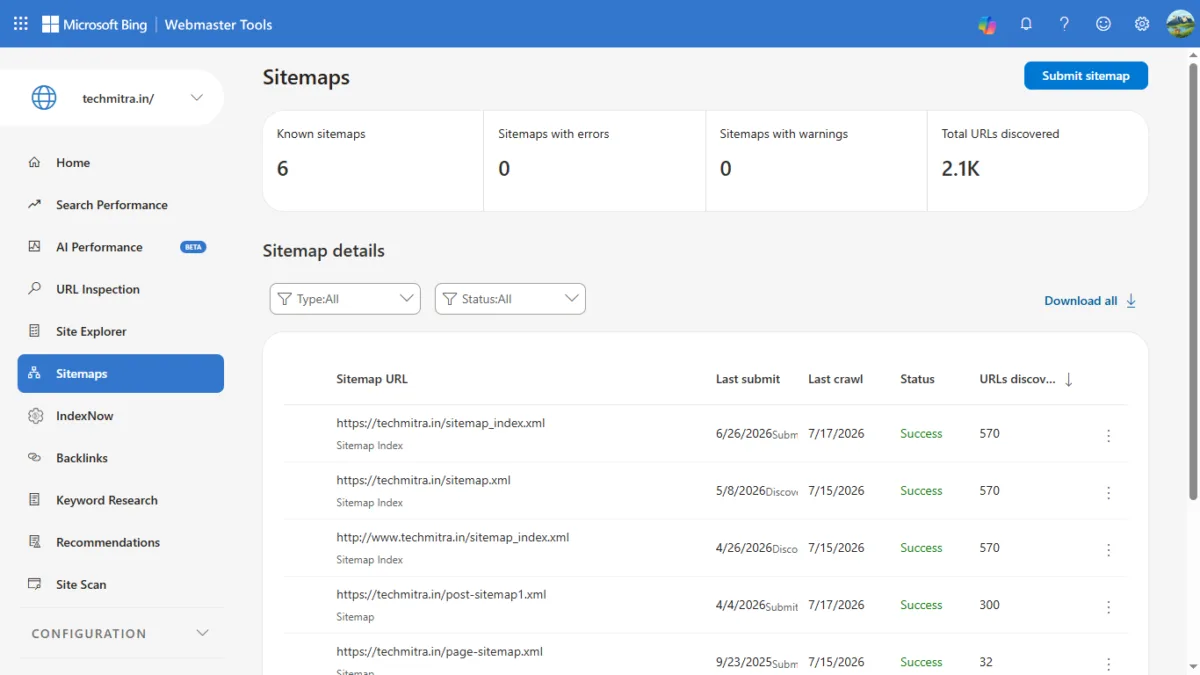The image size is (1200, 675).
Task: Open the feedback smiley icon
Action: coord(1104,24)
